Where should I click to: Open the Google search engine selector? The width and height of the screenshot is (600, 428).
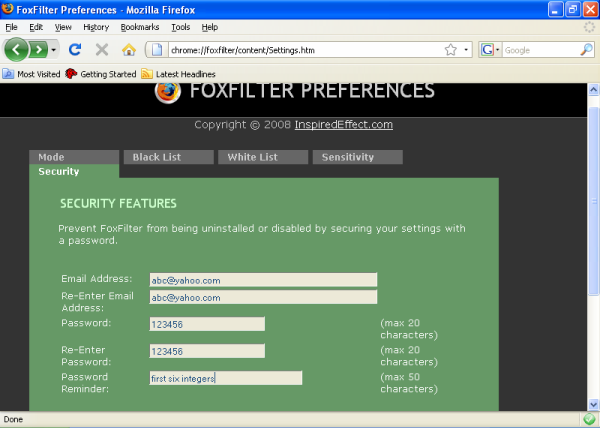point(490,50)
